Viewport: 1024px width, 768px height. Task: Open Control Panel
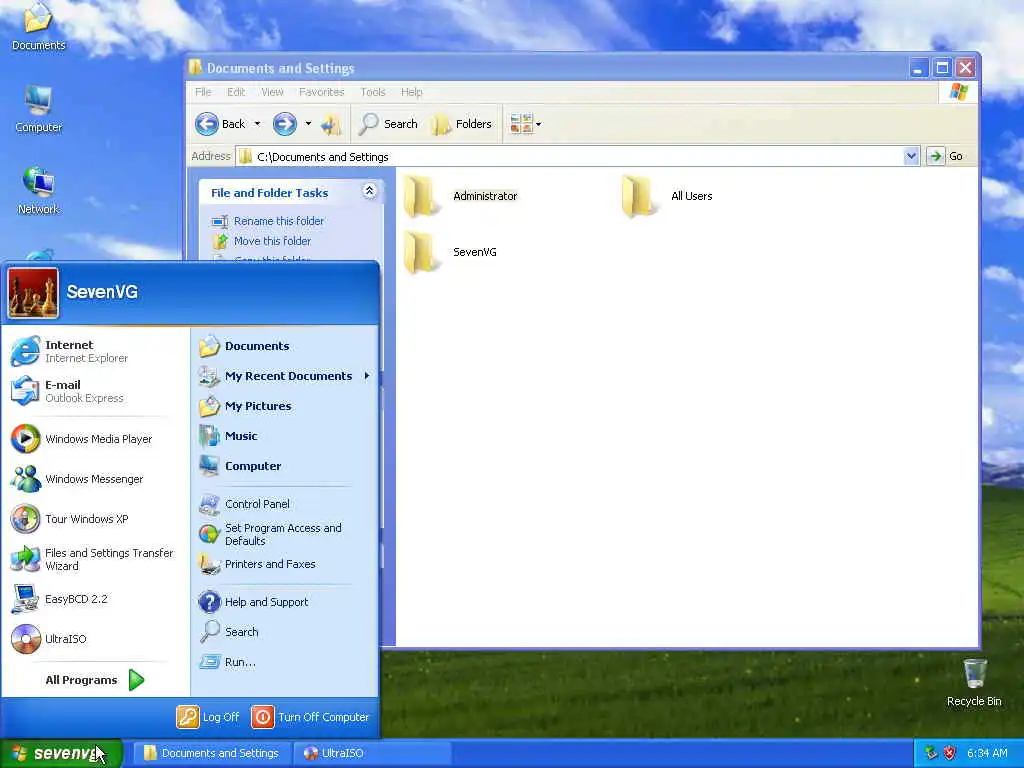[x=285, y=504]
